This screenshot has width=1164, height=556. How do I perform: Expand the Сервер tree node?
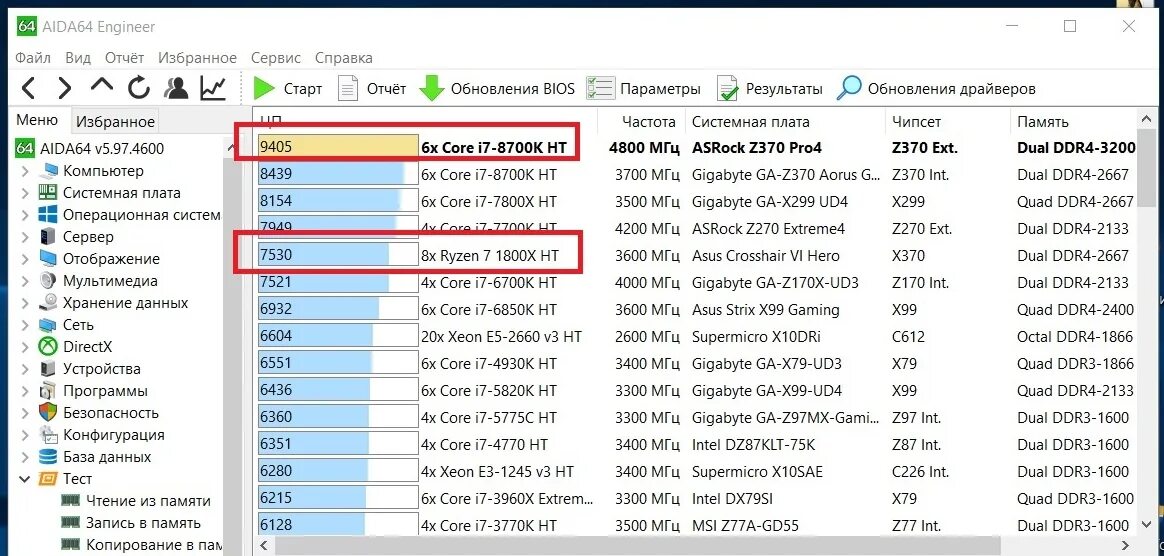[25, 237]
